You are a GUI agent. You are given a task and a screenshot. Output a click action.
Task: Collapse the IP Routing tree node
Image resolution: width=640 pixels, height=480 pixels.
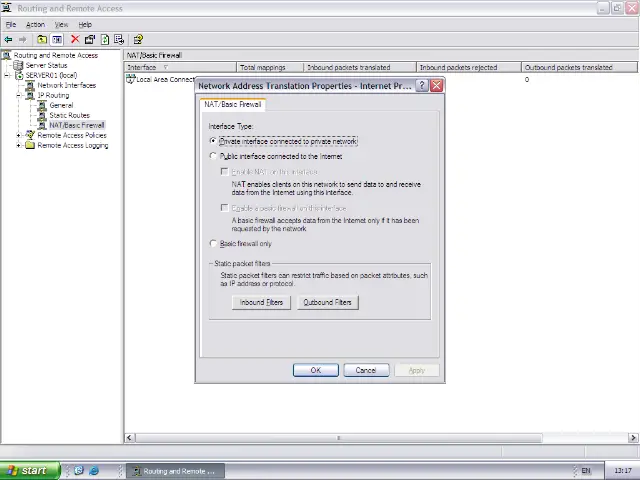pos(19,95)
